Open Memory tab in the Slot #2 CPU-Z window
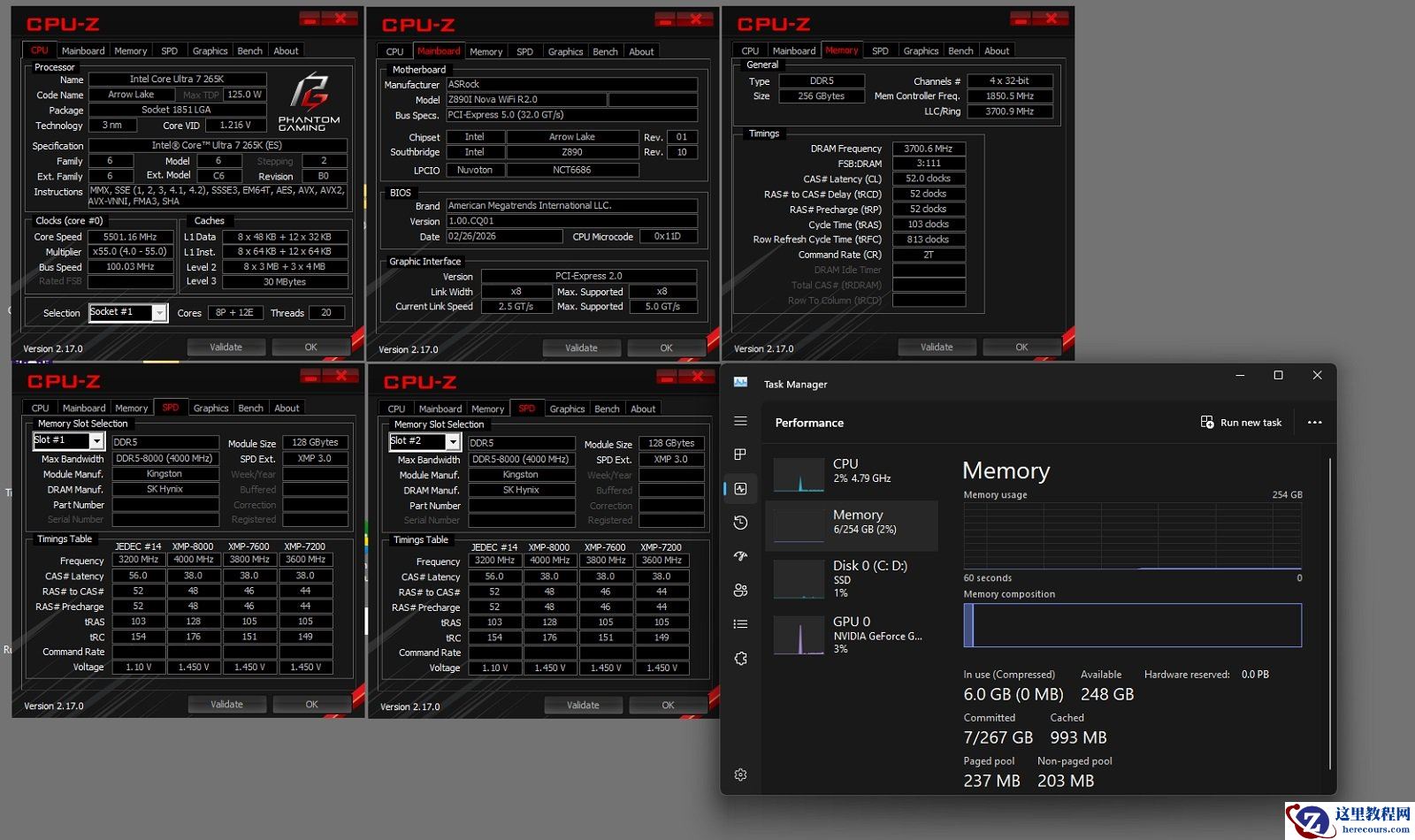The image size is (1415, 840). click(487, 409)
